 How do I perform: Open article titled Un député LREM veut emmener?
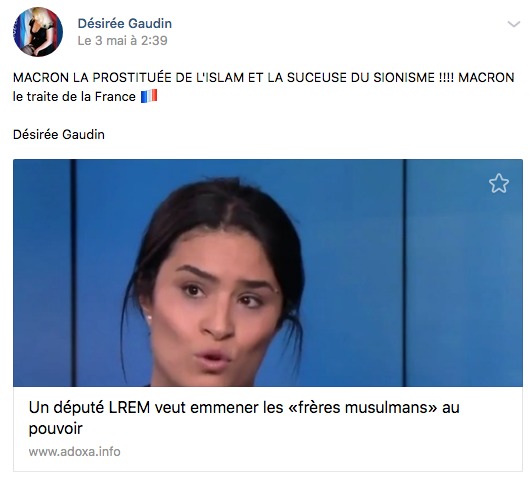click(244, 418)
